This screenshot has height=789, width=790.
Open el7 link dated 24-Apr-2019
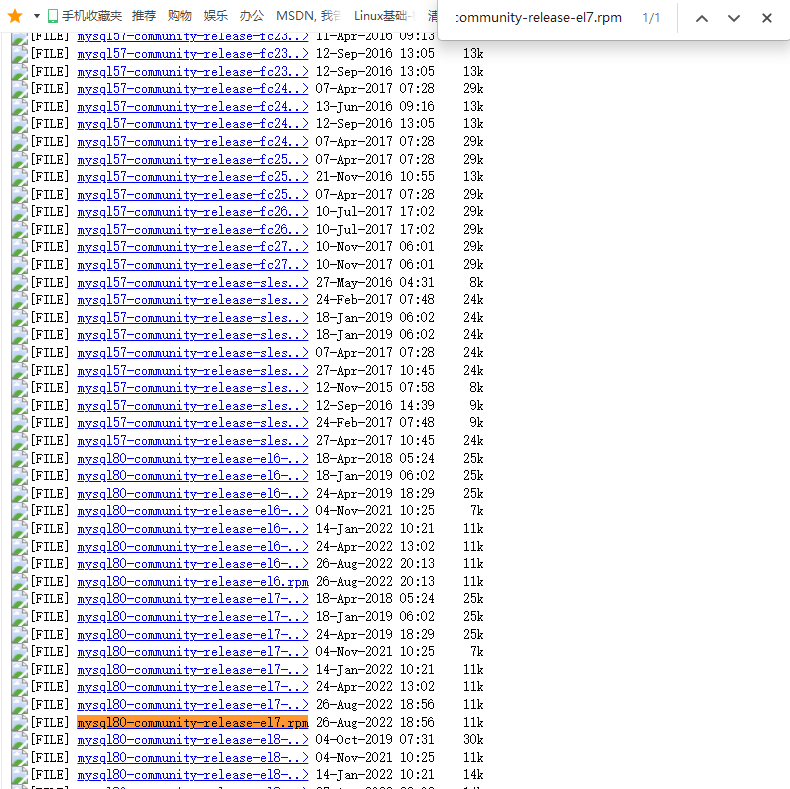tap(192, 634)
